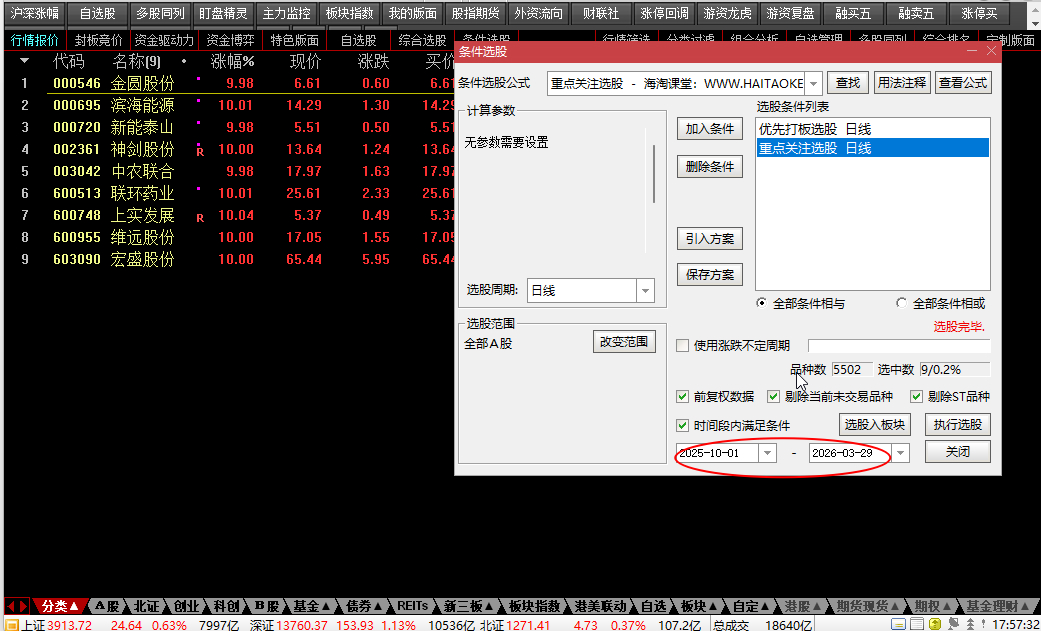1041x631 pixels.
Task: Close the 条件选股 dialog with the X
Action: point(991,51)
